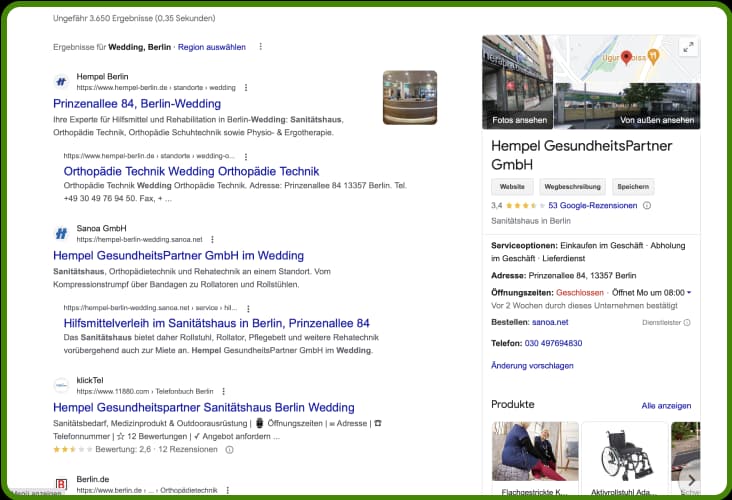Click 'Bewertung: 2,6 · 12 Rezensionen' text
Viewport: 732px width, 500px height.
tap(156, 450)
